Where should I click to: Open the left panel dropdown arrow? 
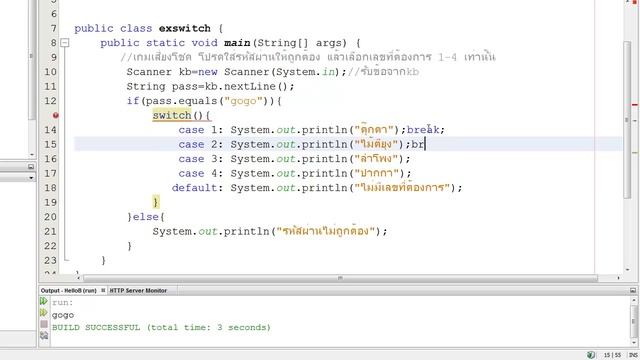(x=31, y=178)
